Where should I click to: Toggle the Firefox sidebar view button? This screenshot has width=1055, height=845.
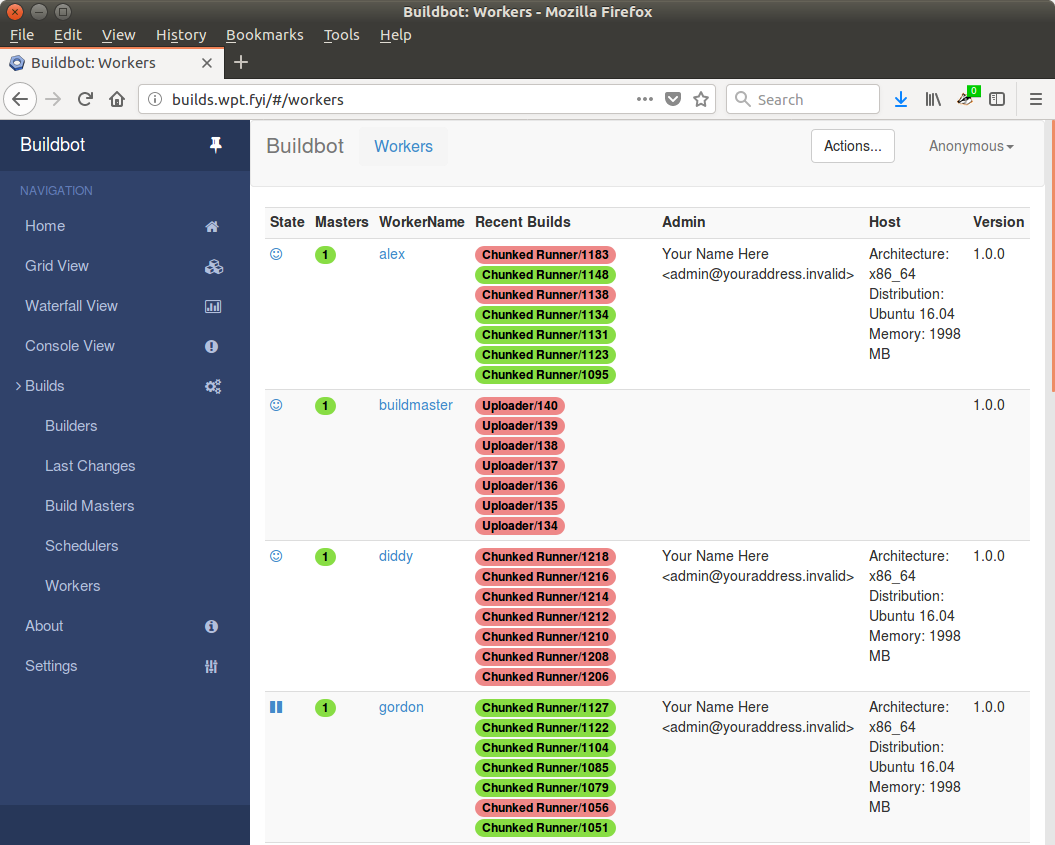pyautogui.click(x=997, y=99)
